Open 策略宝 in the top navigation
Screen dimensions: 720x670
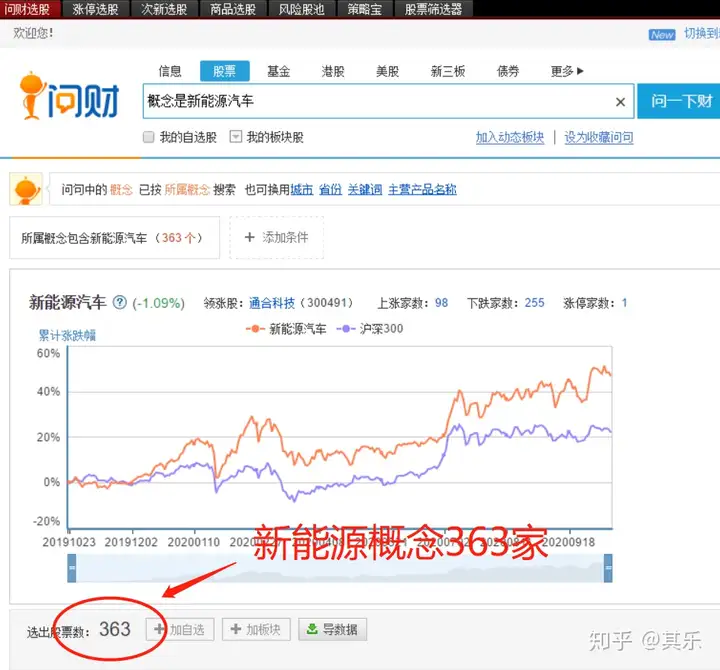[365, 9]
